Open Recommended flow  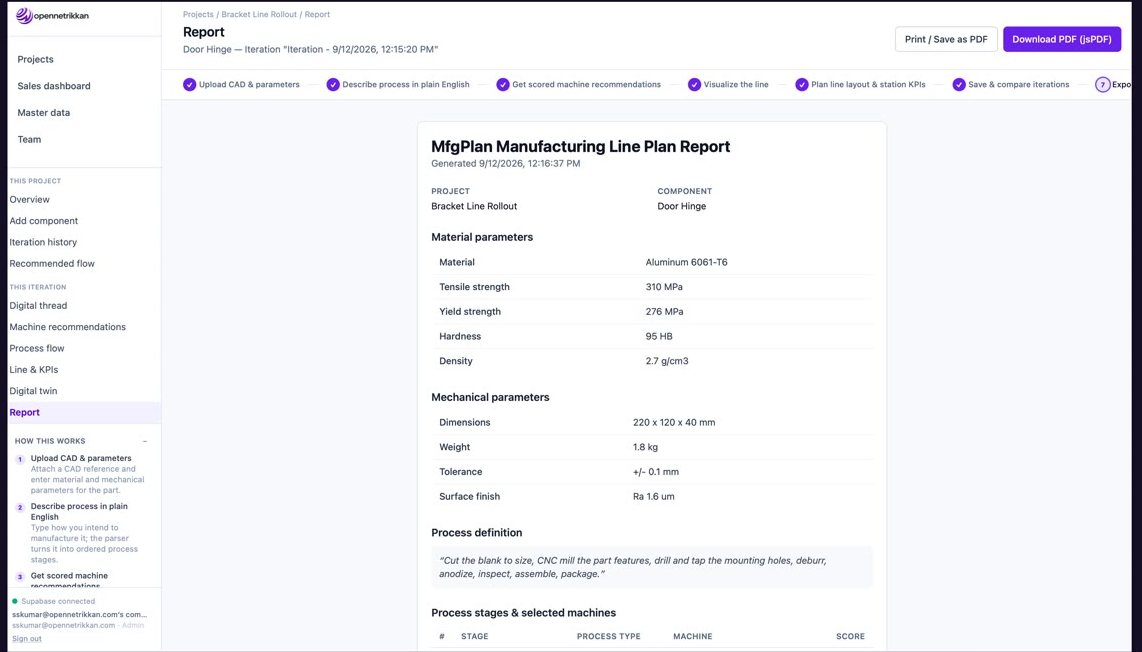click(52, 264)
